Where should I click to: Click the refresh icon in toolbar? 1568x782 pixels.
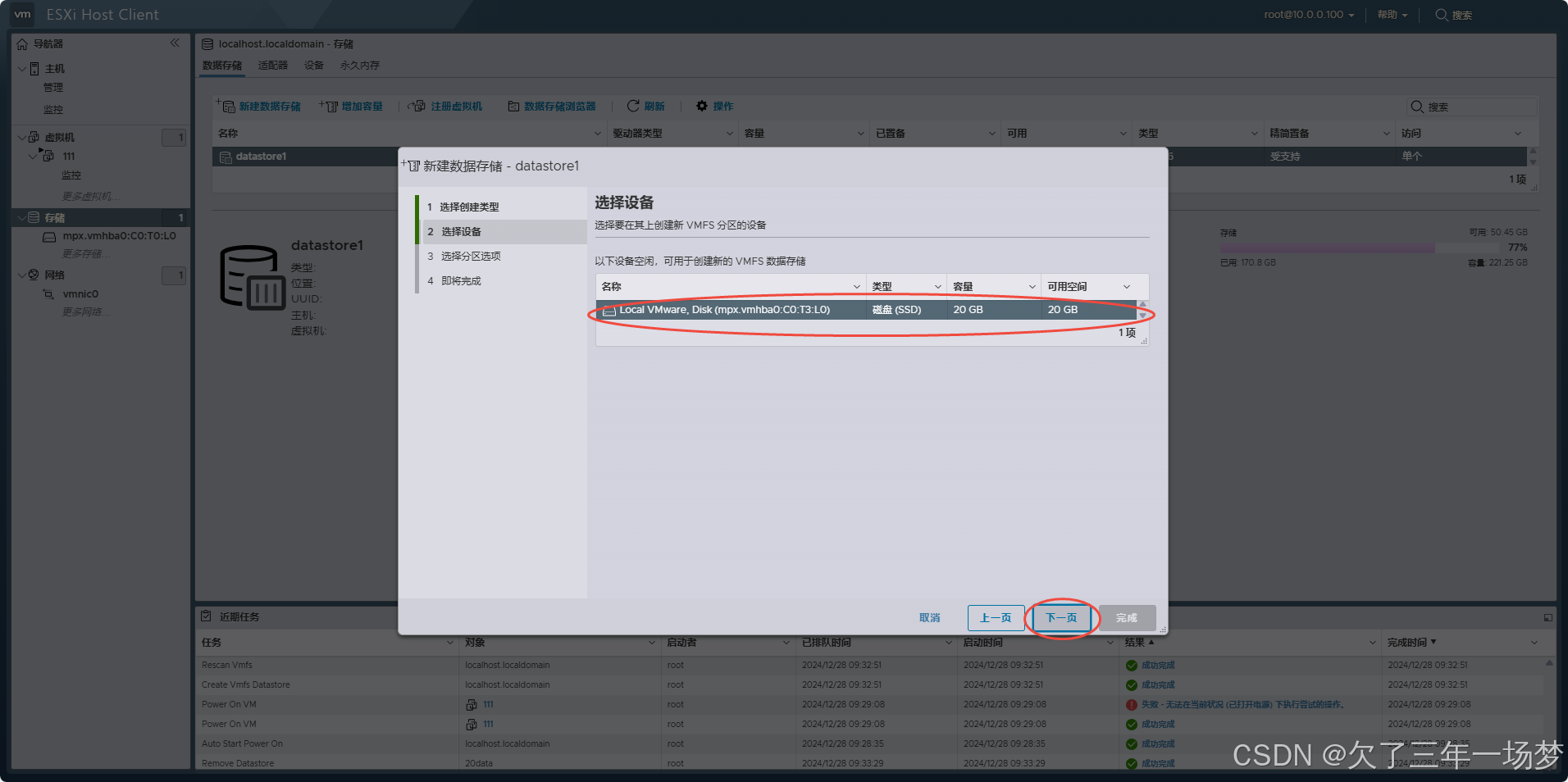633,106
